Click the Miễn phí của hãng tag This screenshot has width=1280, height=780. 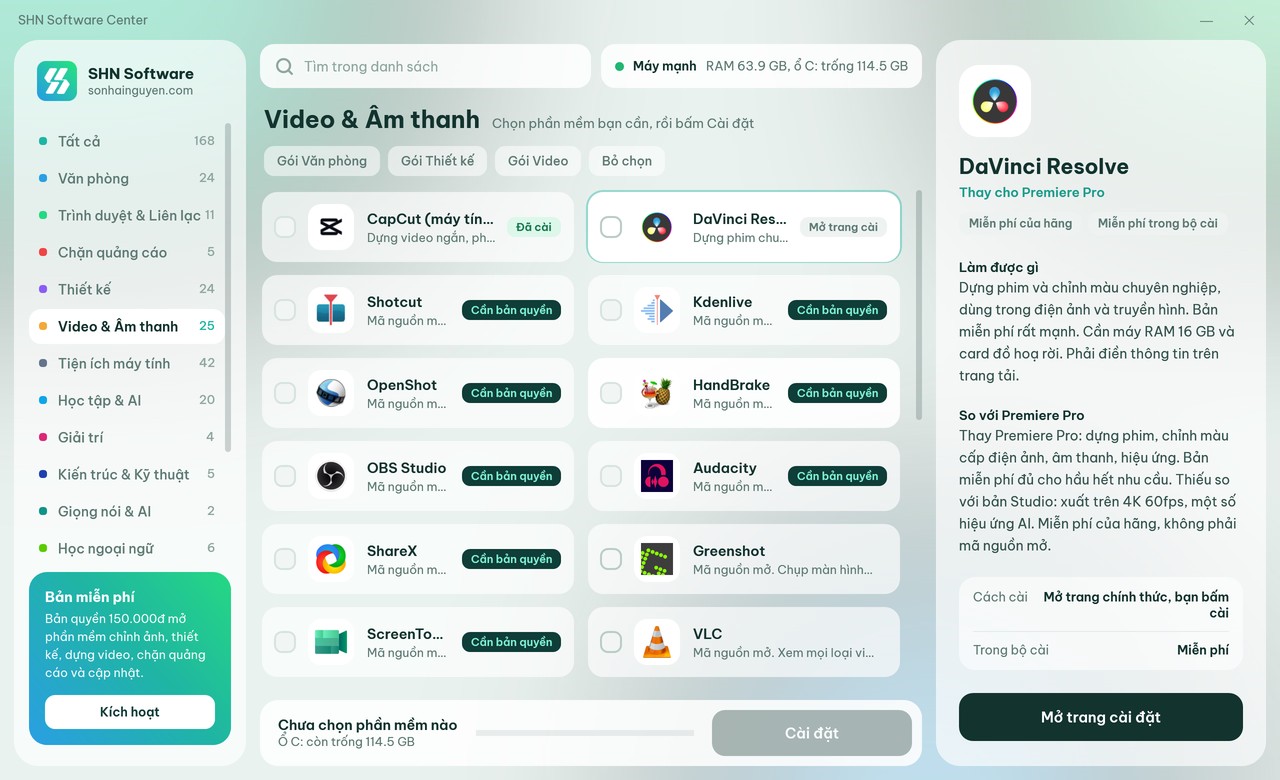tap(1020, 224)
